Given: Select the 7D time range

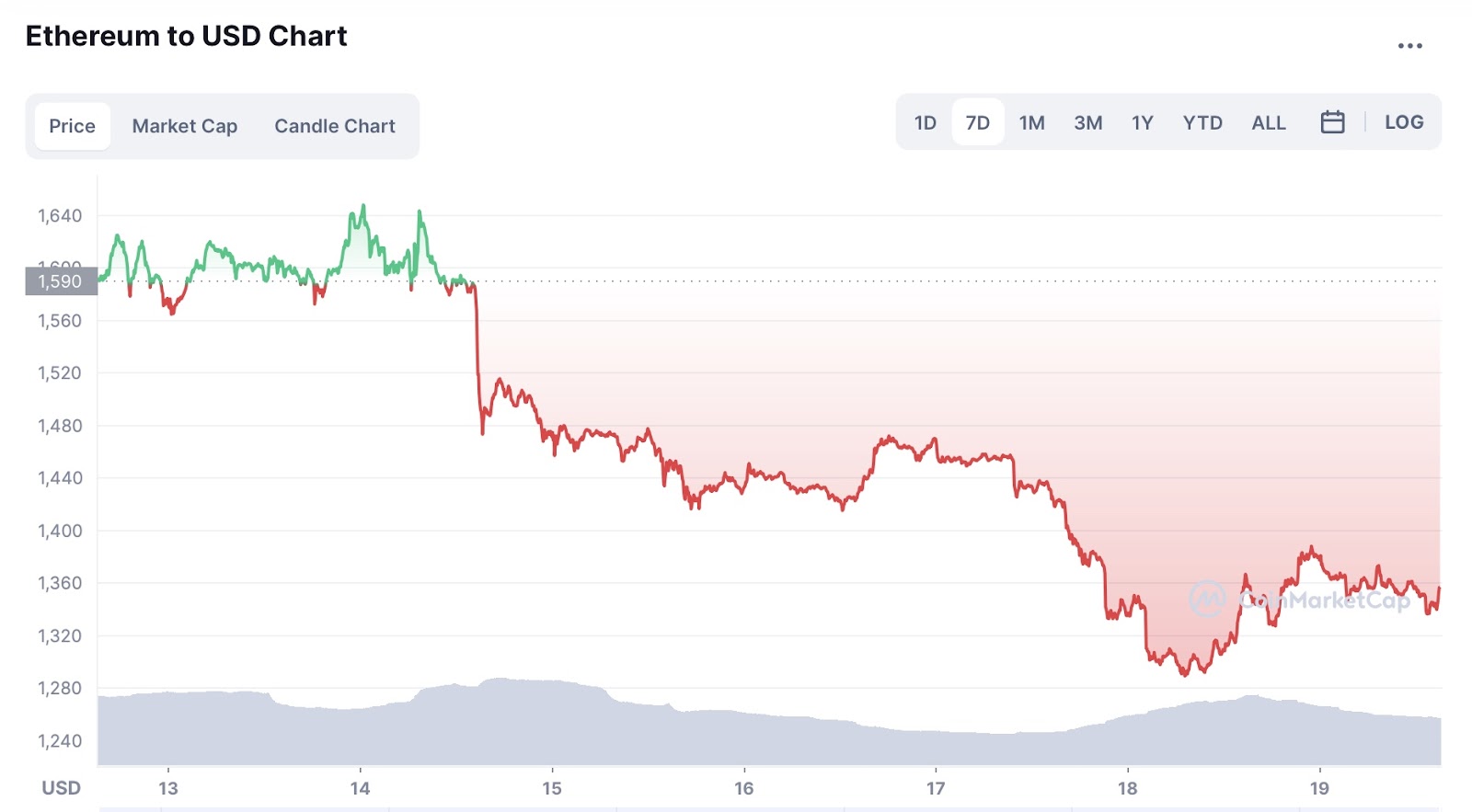Looking at the screenshot, I should pyautogui.click(x=977, y=122).
